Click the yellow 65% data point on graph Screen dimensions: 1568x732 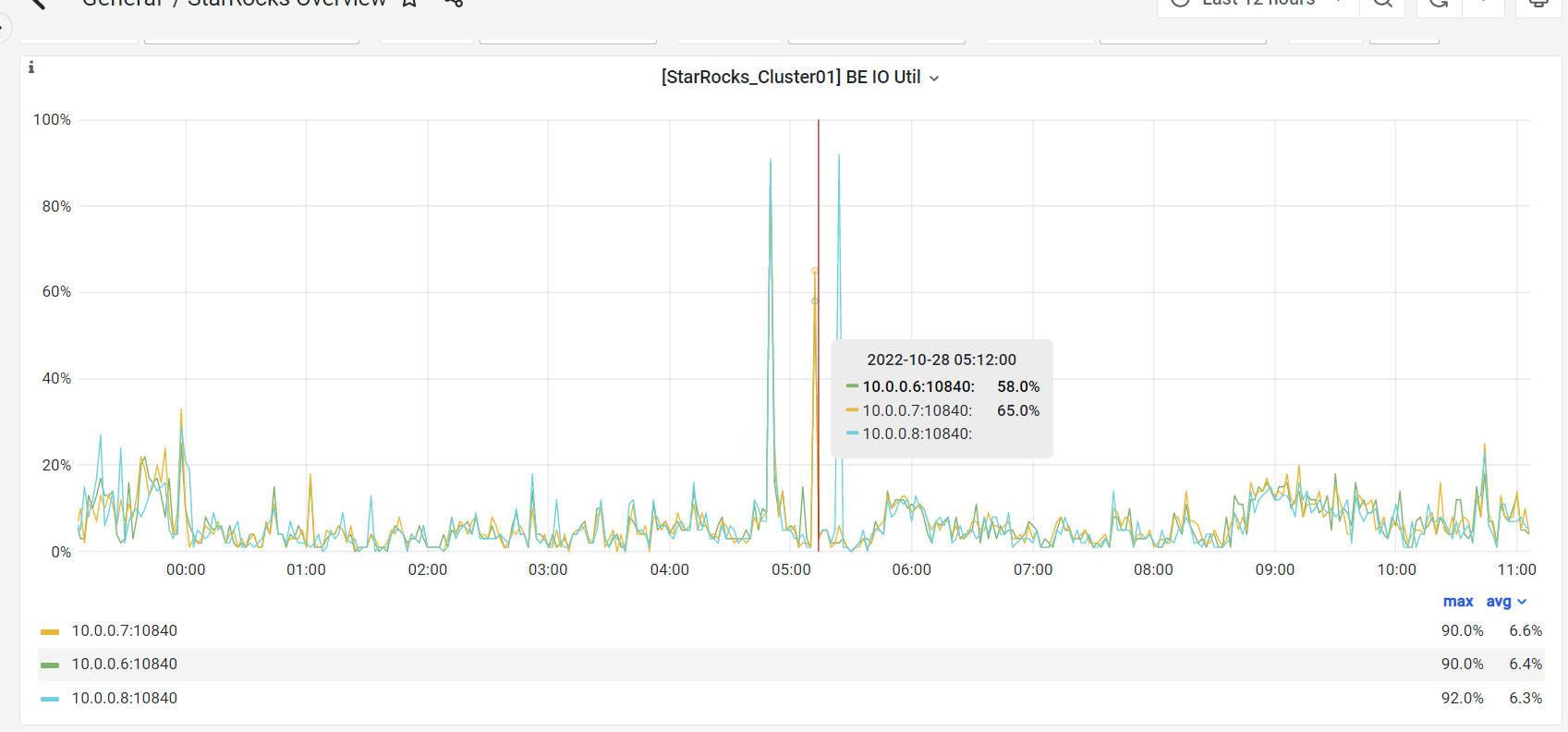[814, 271]
